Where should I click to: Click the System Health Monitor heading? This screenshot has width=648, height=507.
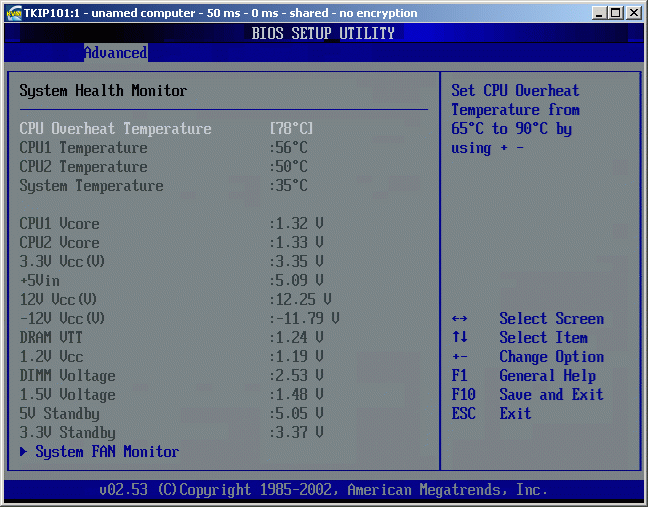(x=103, y=91)
